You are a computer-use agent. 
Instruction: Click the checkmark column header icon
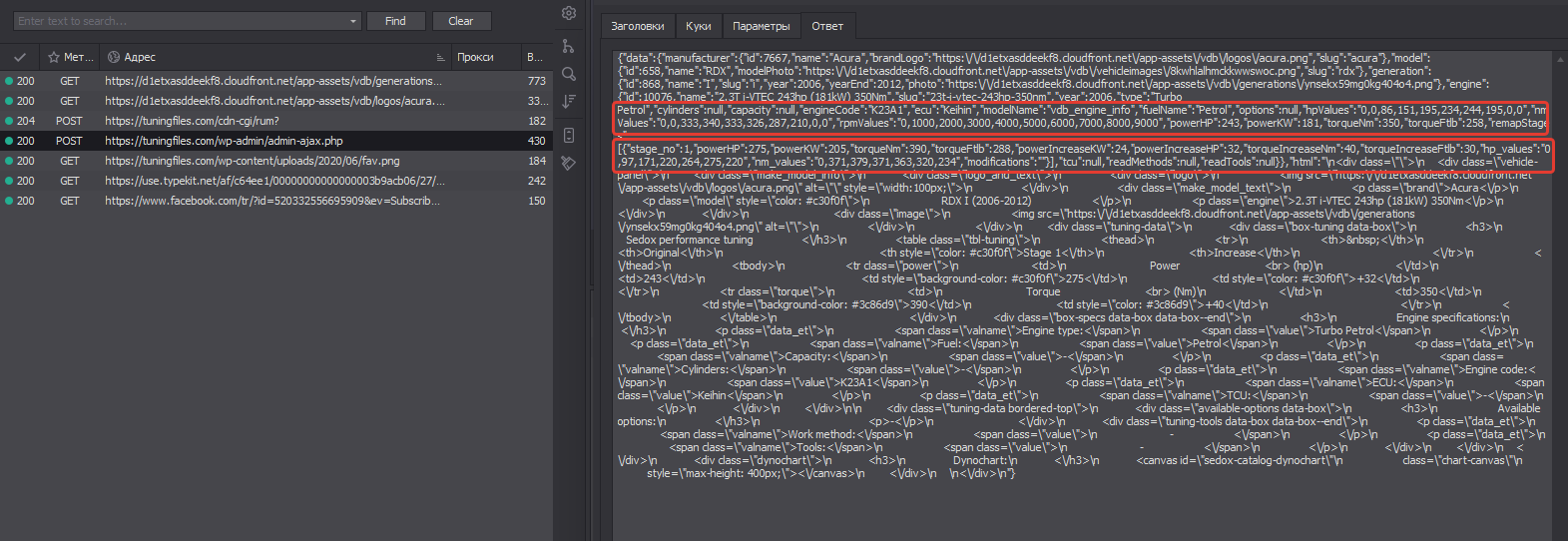click(20, 57)
